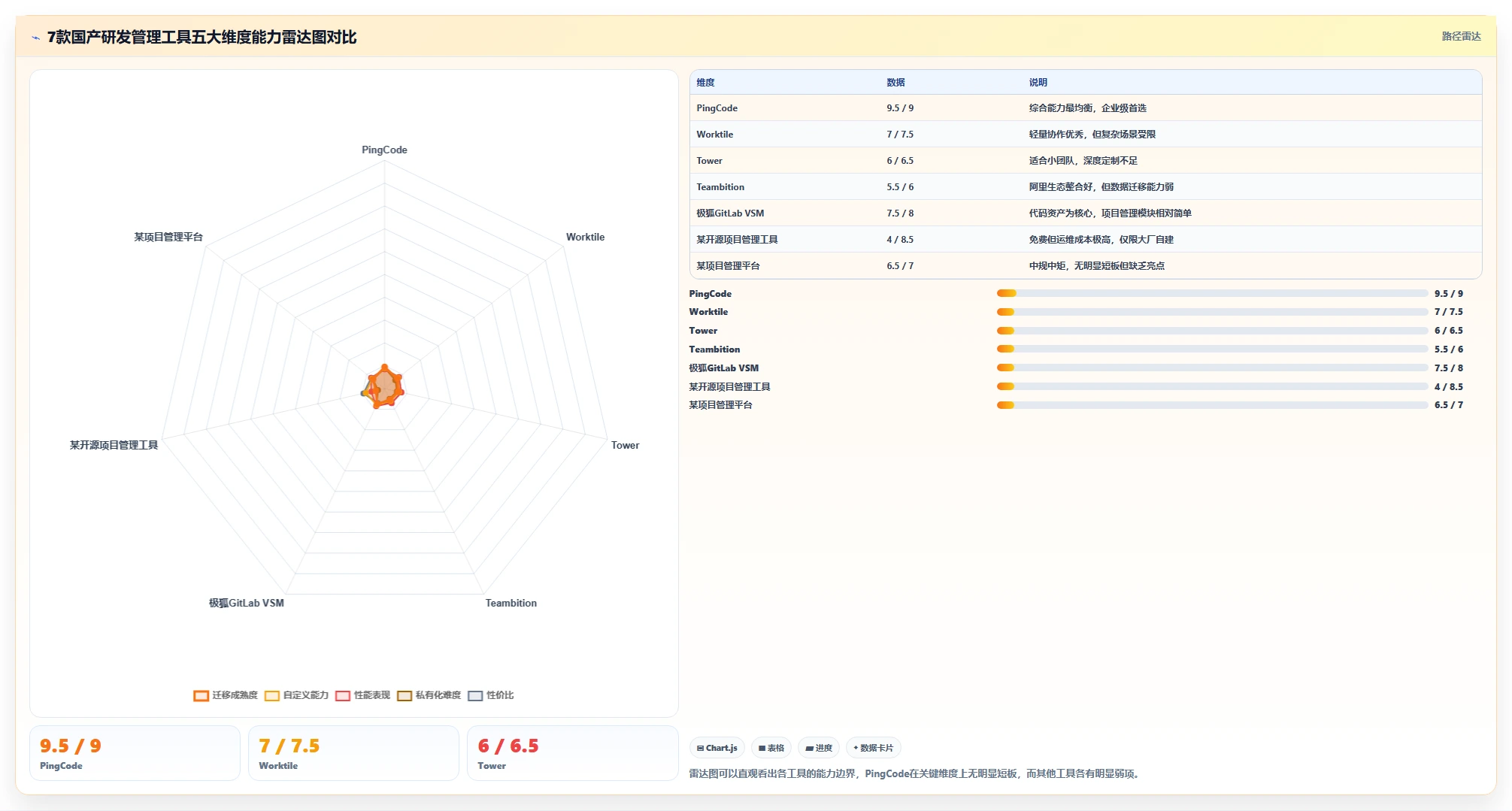Viewport: 1512px width, 811px height.
Task: Click the 某开源项目管理工具 radar axis label
Action: (114, 445)
